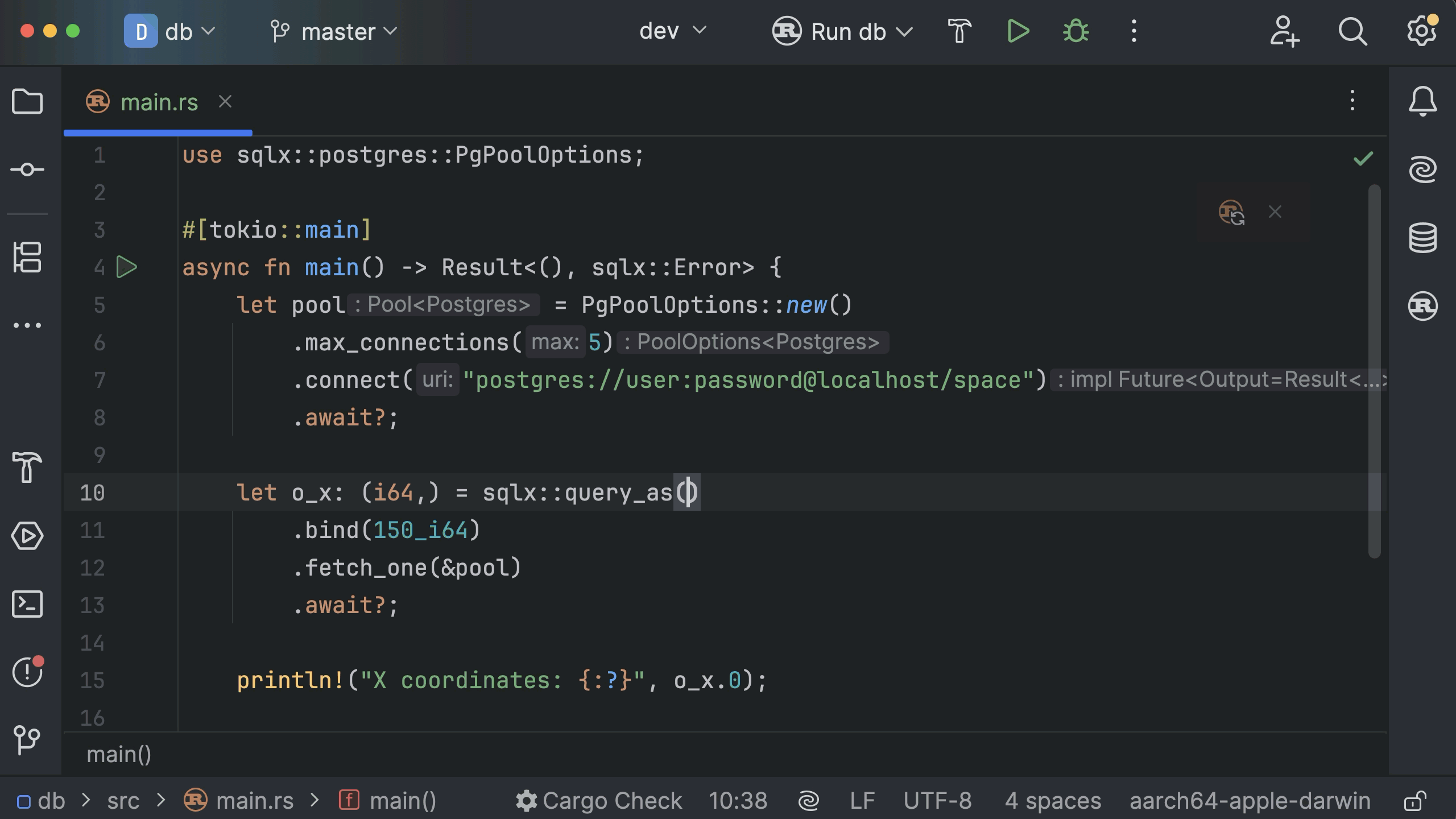Open the Commit tool window
1456x819 pixels.
tap(27, 169)
